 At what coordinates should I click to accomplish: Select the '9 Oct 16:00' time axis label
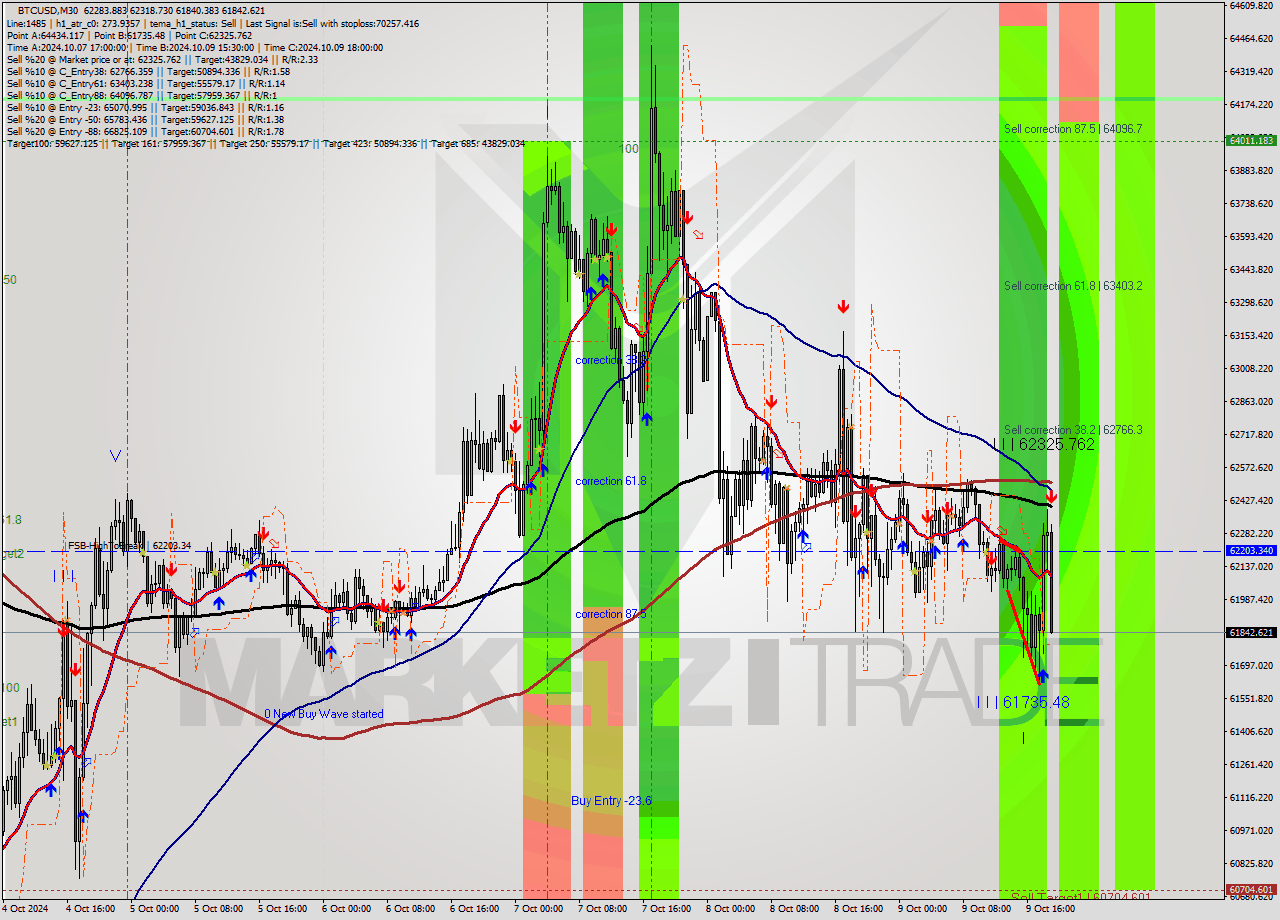pyautogui.click(x=1050, y=909)
